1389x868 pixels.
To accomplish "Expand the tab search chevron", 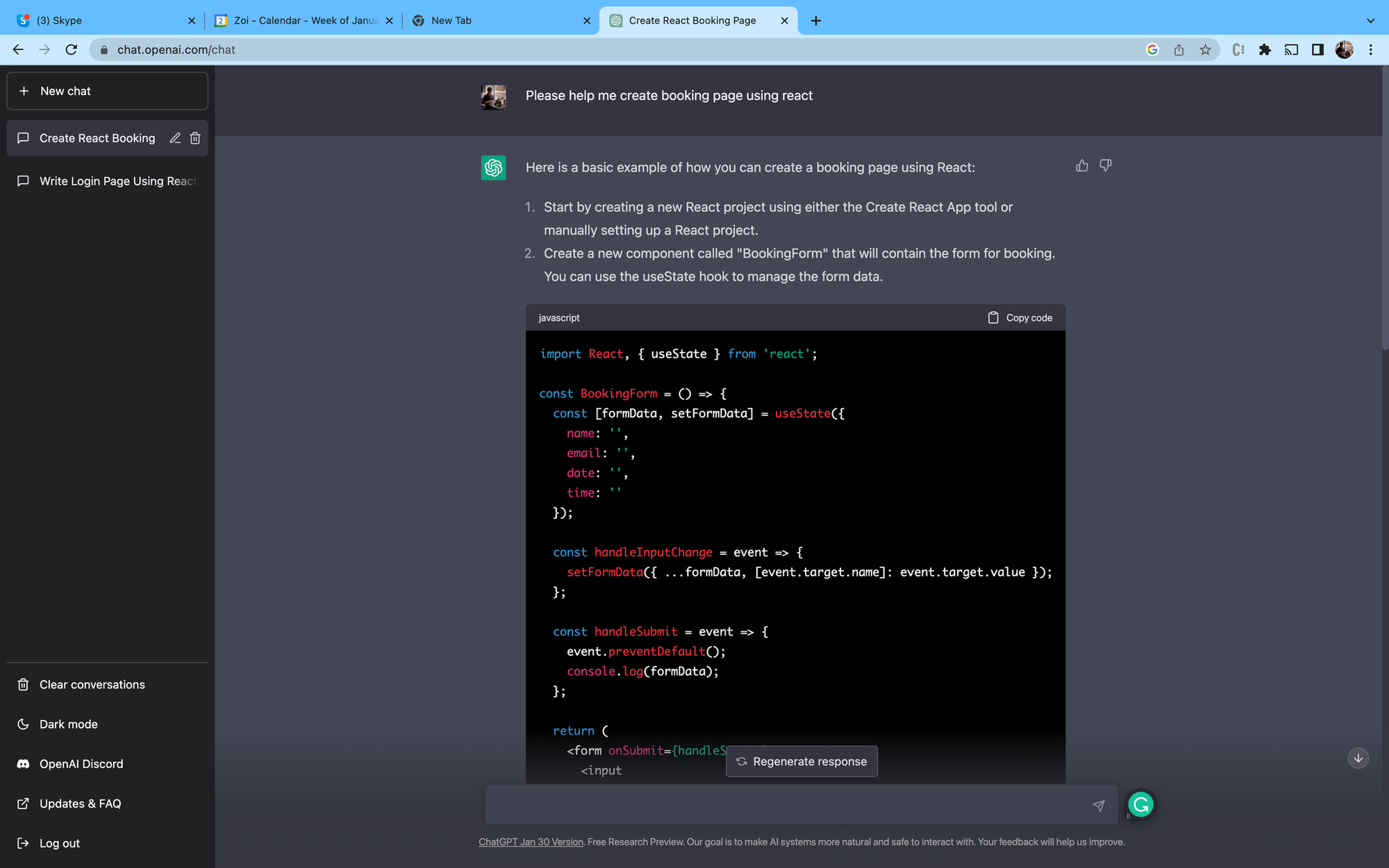I will 1370,21.
